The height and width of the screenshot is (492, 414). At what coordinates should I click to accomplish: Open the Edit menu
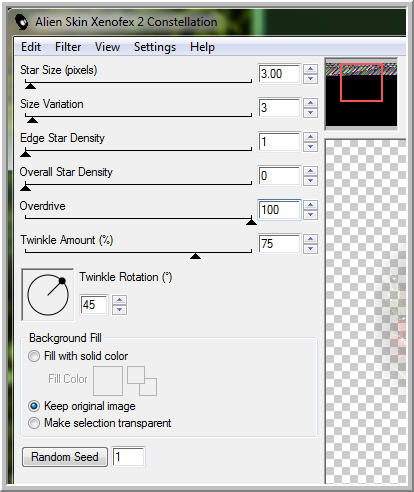(x=31, y=47)
